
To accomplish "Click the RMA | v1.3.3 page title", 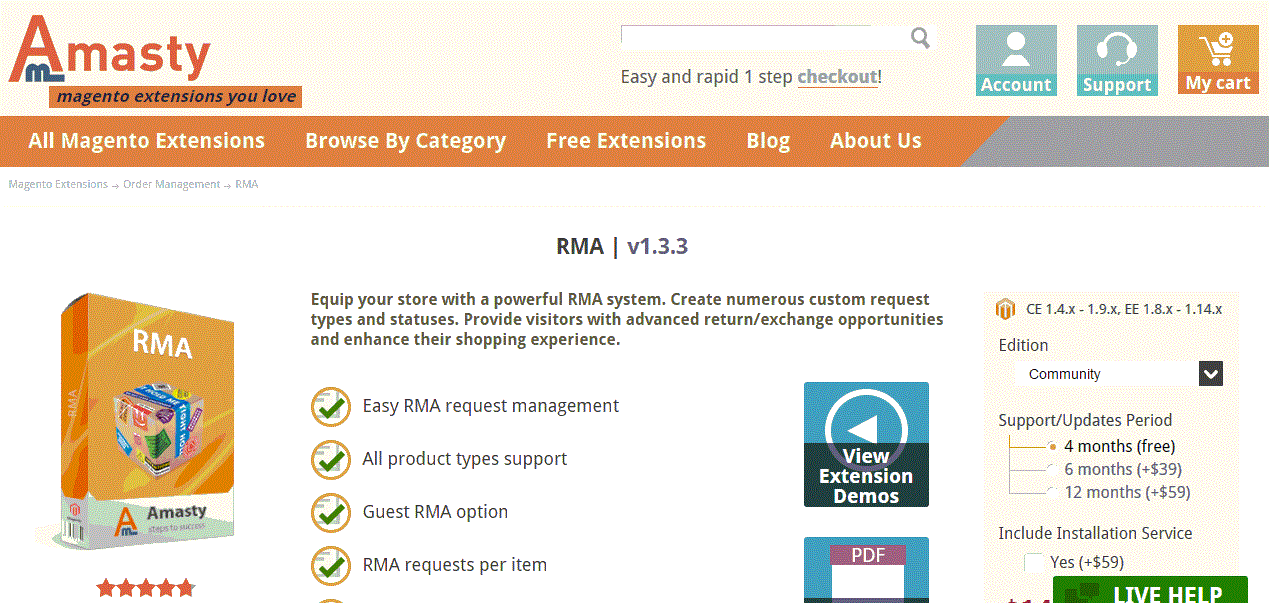I will [622, 246].
